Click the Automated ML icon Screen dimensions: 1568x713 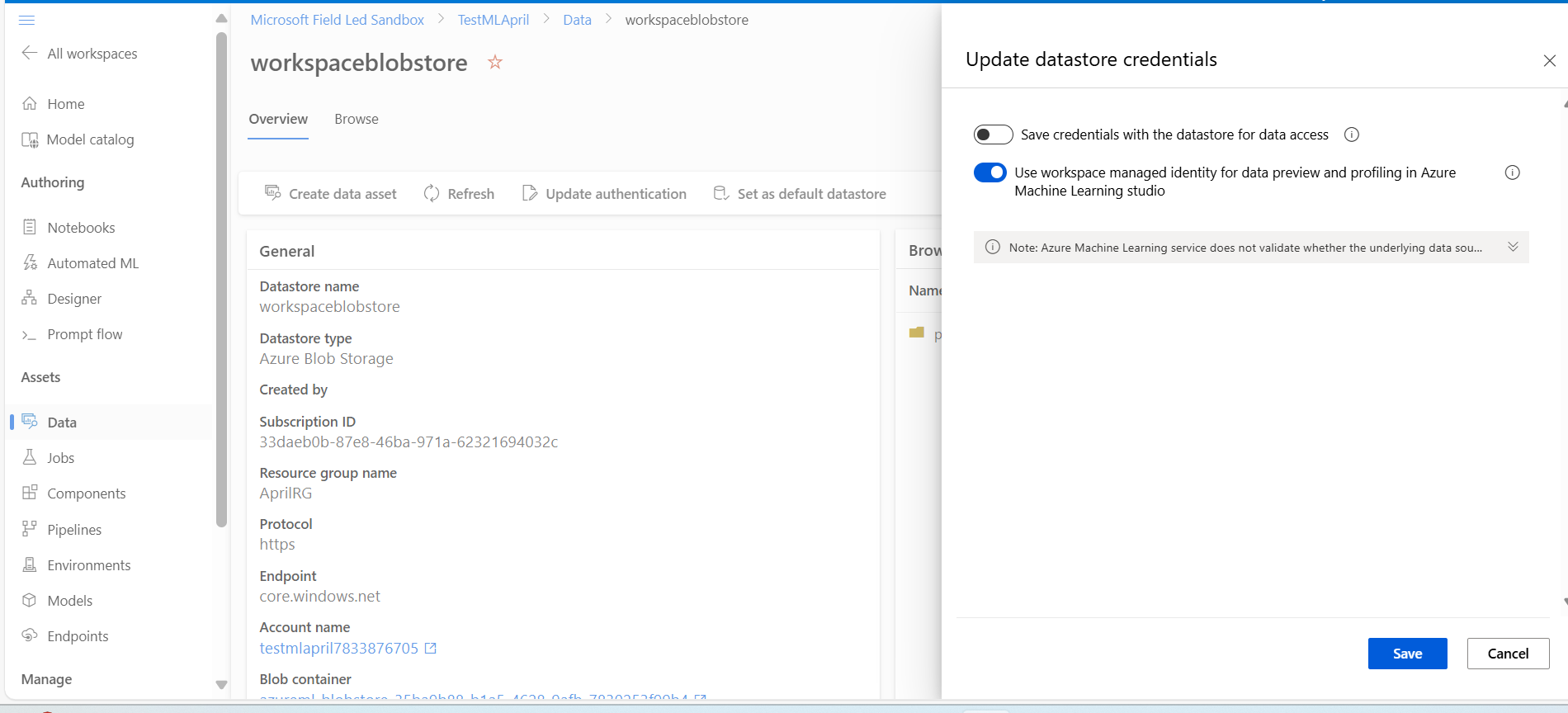click(x=30, y=262)
